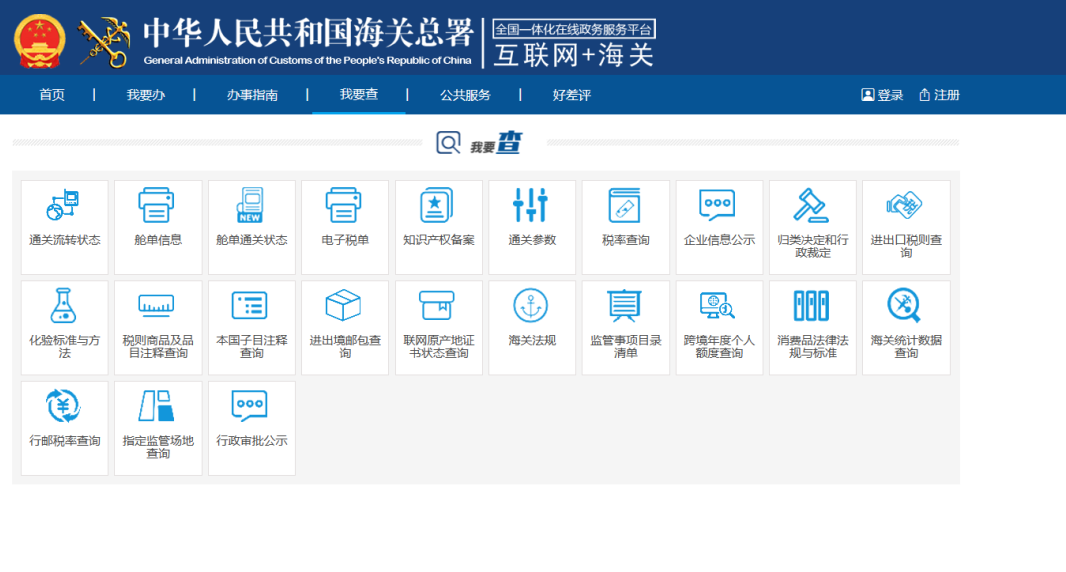The image size is (1066, 572).
Task: Select the 海关法规 anchor icon
Action: pos(531,306)
